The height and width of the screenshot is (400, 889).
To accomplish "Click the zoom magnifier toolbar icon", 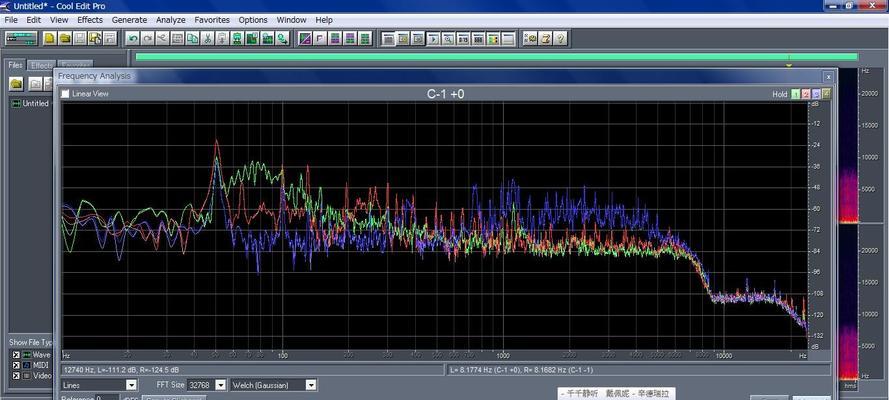I will (x=447, y=39).
